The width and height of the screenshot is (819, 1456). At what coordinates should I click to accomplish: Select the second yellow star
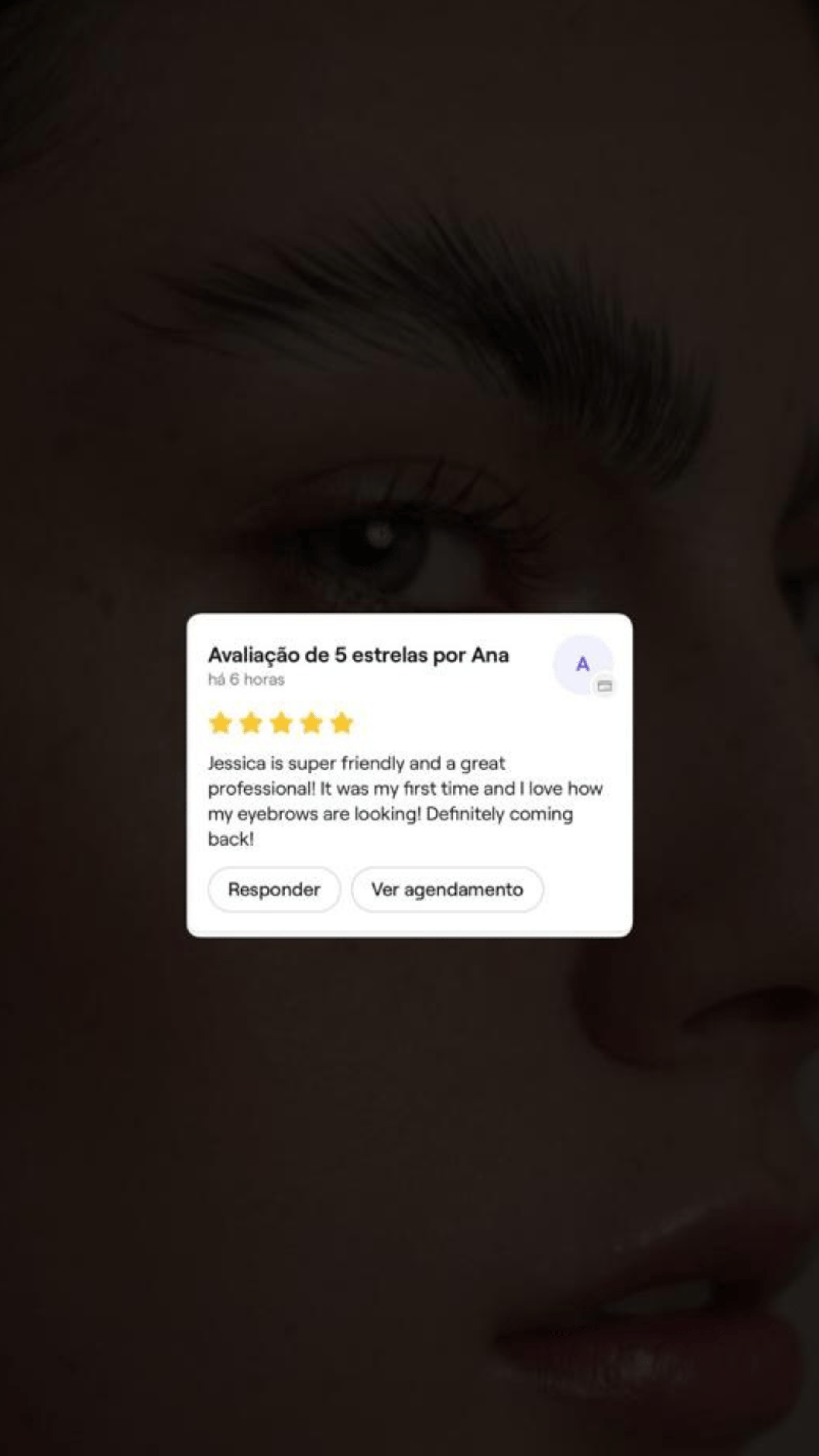(251, 723)
